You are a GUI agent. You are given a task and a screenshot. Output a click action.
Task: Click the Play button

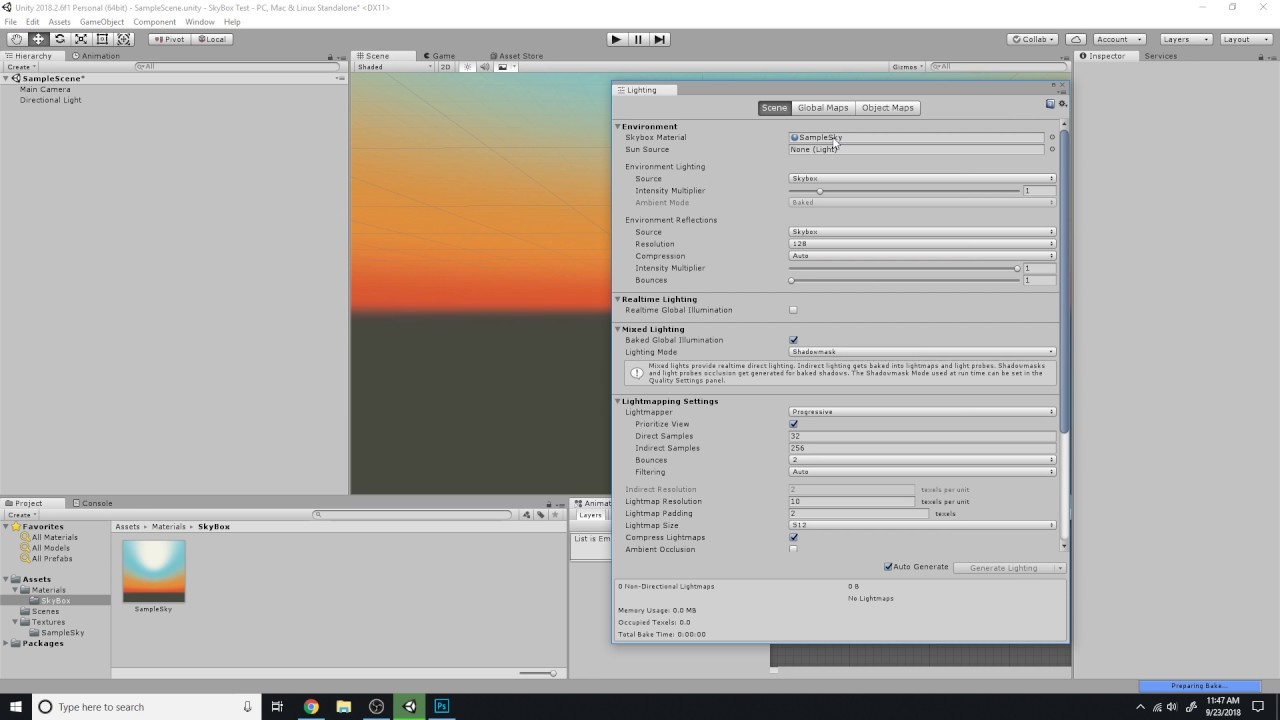point(616,39)
